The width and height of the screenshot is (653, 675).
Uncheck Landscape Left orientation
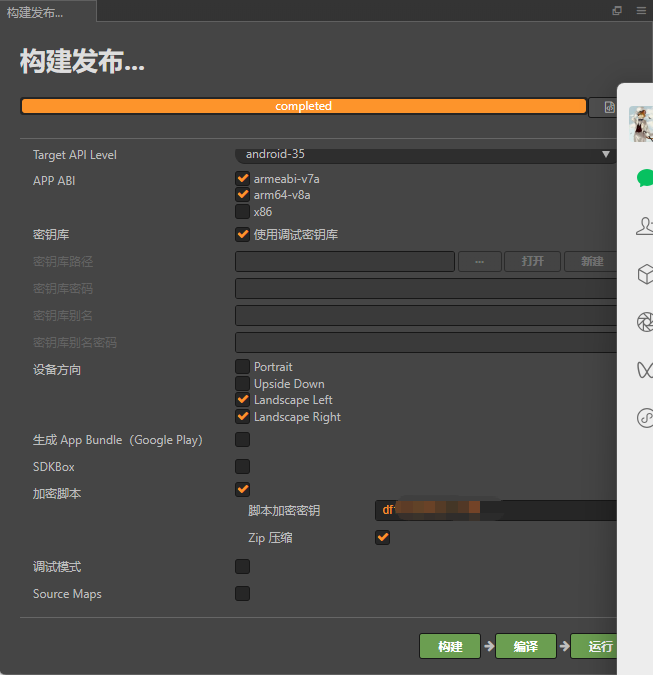point(242,399)
